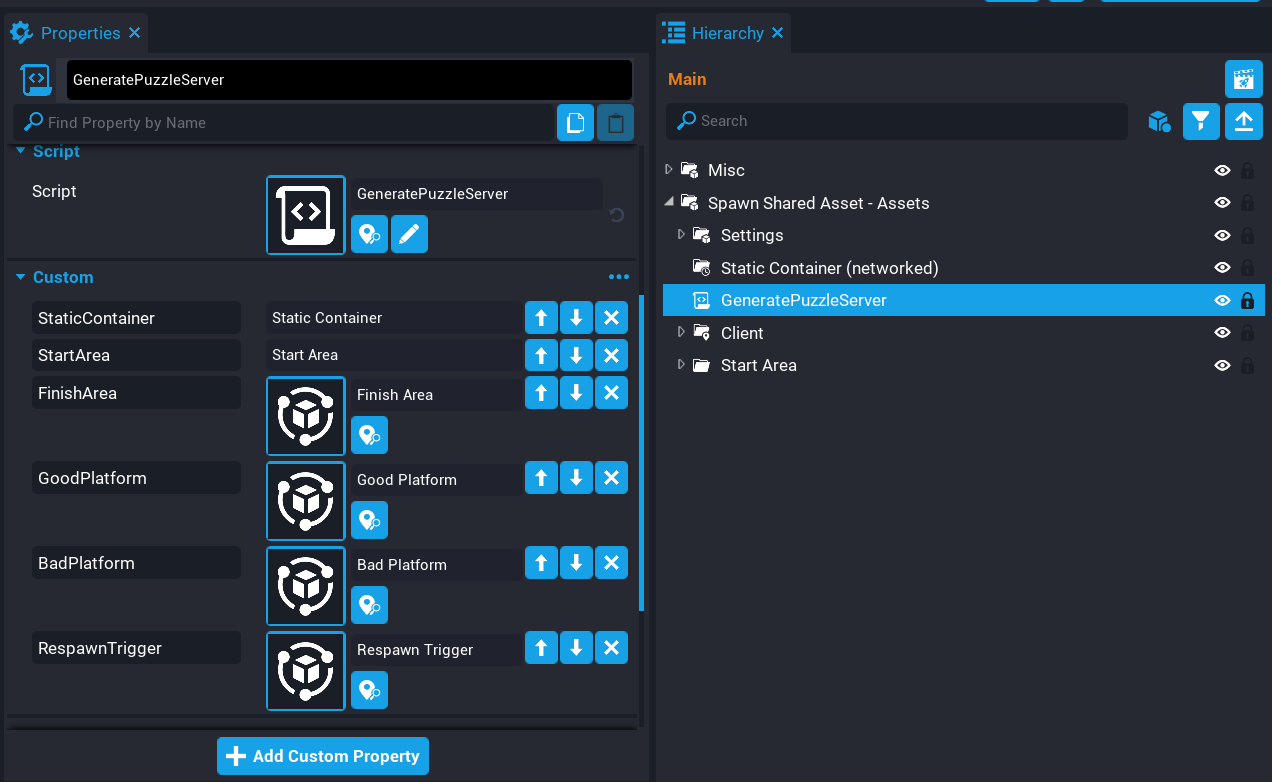Click the paste properties clipboard icon

tap(616, 123)
